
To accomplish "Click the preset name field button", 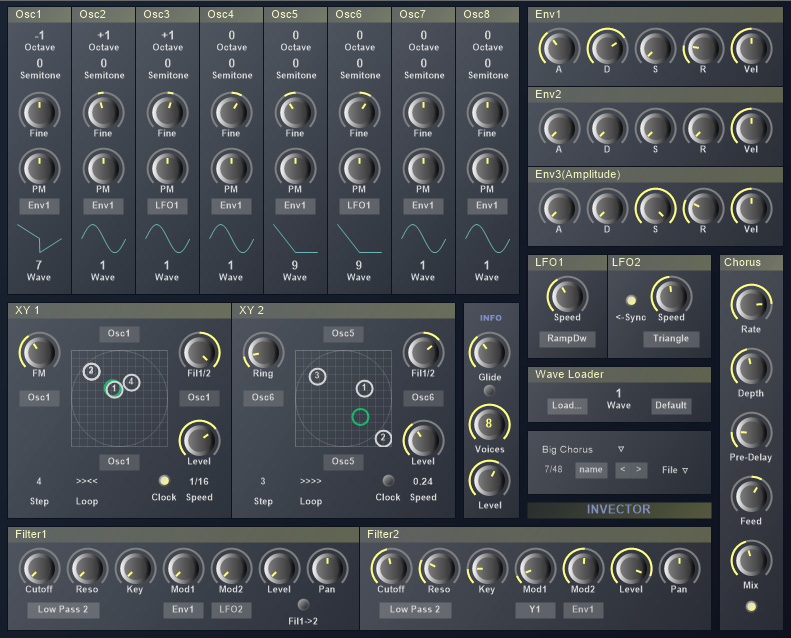I will click(x=591, y=470).
